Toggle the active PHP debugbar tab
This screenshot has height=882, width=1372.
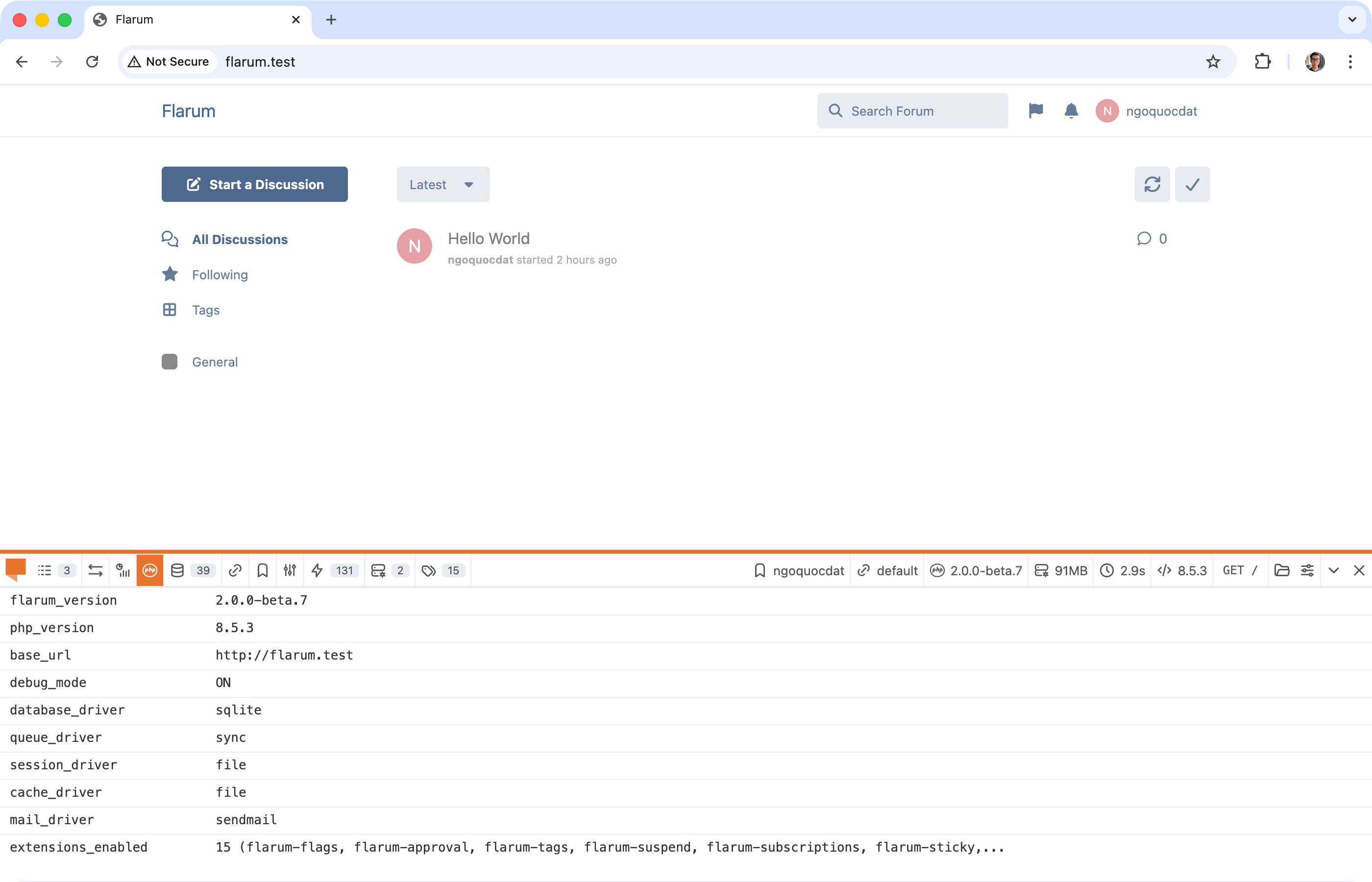click(x=150, y=570)
